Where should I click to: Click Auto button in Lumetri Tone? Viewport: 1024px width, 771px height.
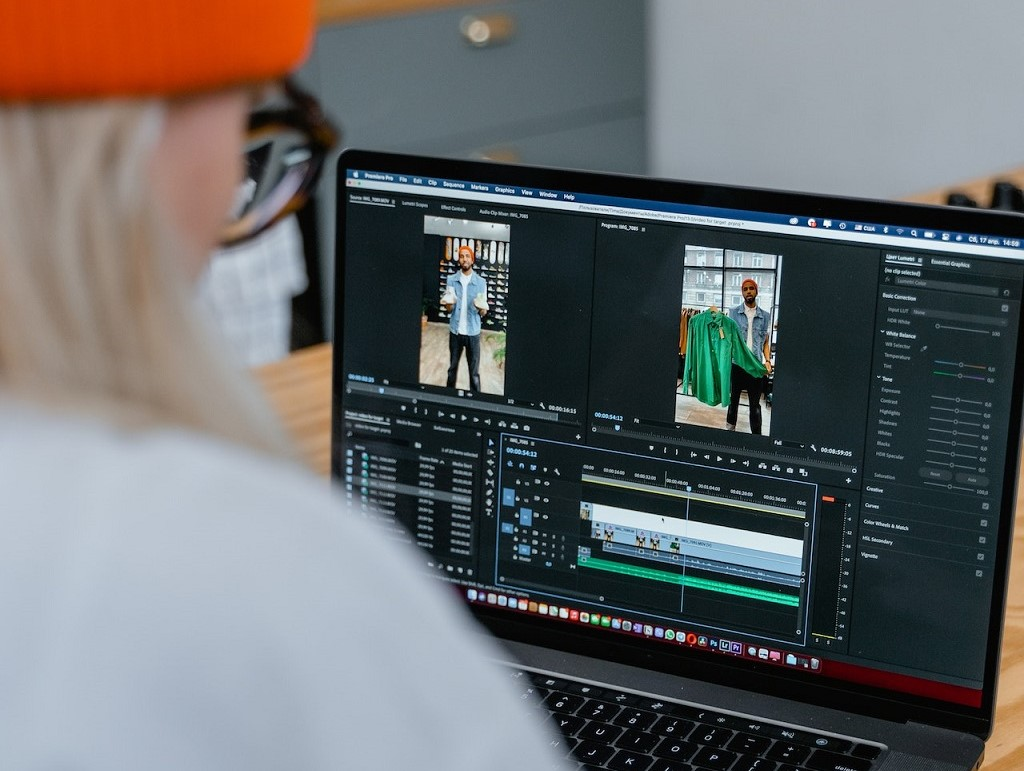tap(971, 479)
